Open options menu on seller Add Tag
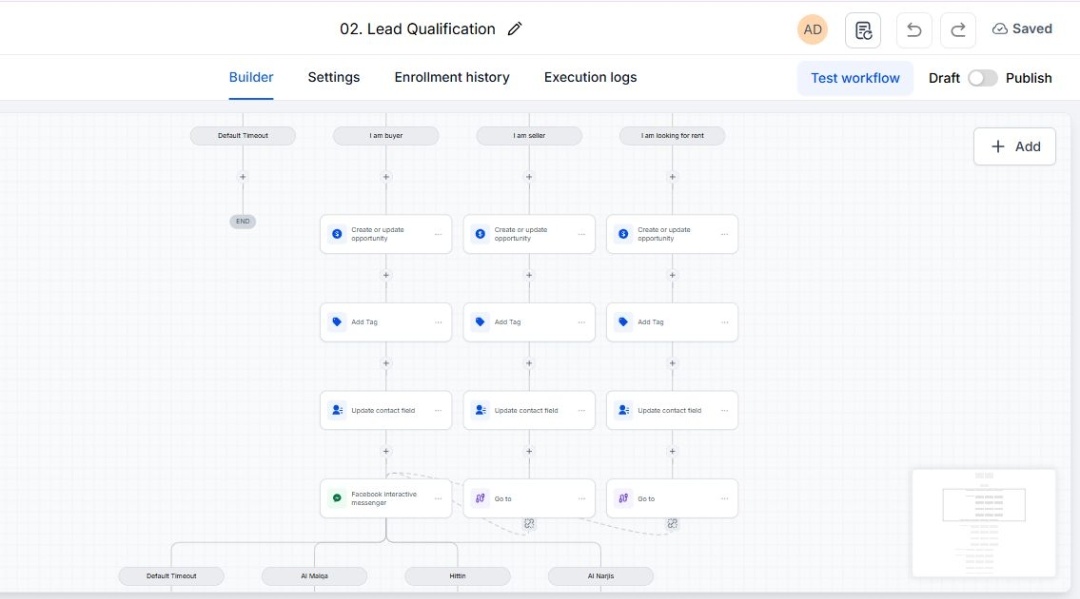1080x599 pixels. point(581,322)
